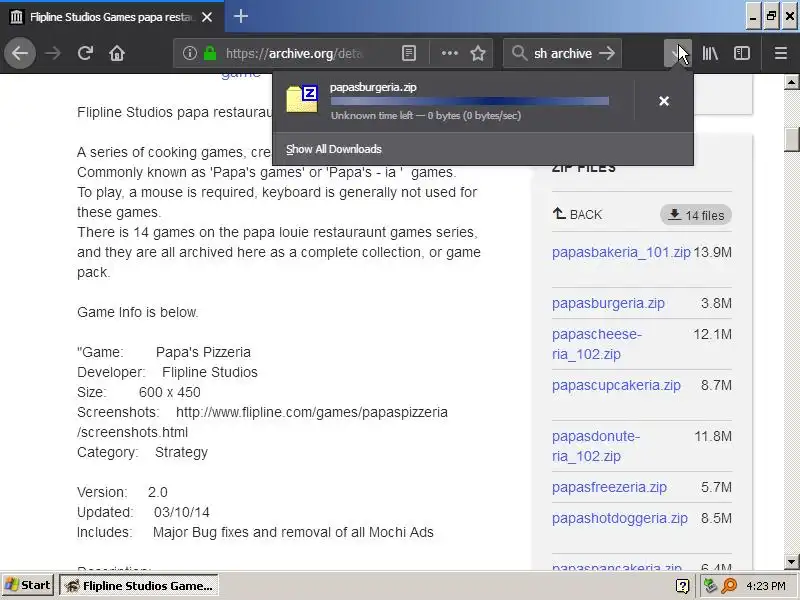Image resolution: width=800 pixels, height=600 pixels.
Task: Toggle the downloads toolbar button
Action: coord(678,53)
